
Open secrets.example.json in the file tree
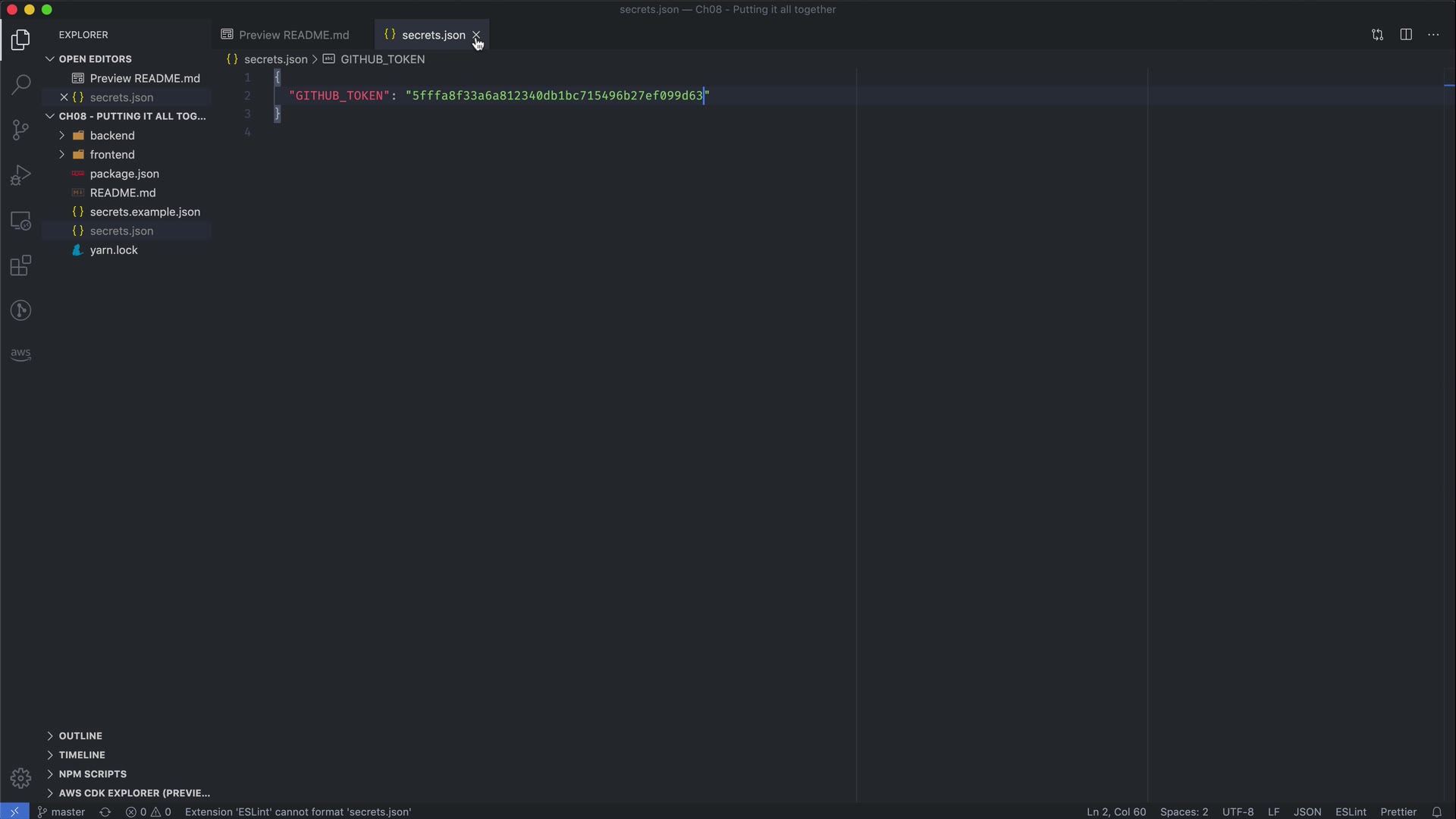(145, 212)
